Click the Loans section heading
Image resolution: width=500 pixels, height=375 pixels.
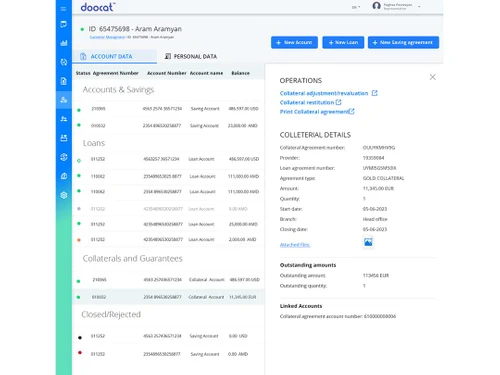pyautogui.click(x=94, y=143)
